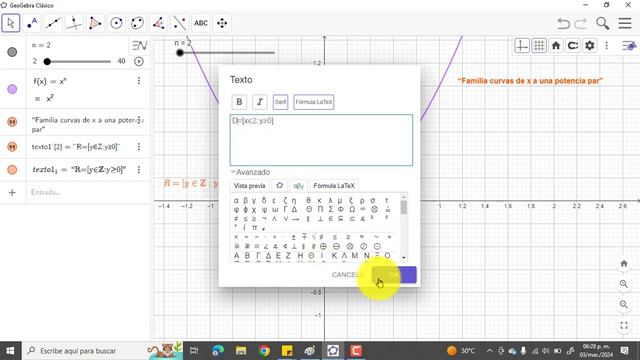The height and width of the screenshot is (360, 640).
Task: Redo the last undone action
Action: coord(581,23)
